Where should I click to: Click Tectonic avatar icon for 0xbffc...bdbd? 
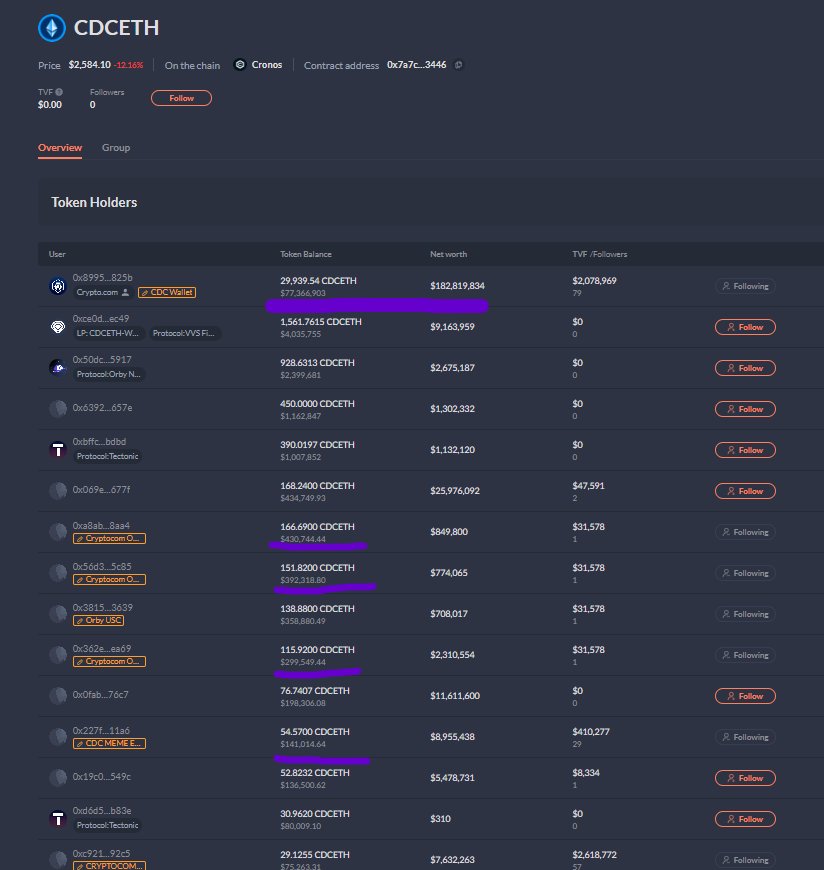57,450
